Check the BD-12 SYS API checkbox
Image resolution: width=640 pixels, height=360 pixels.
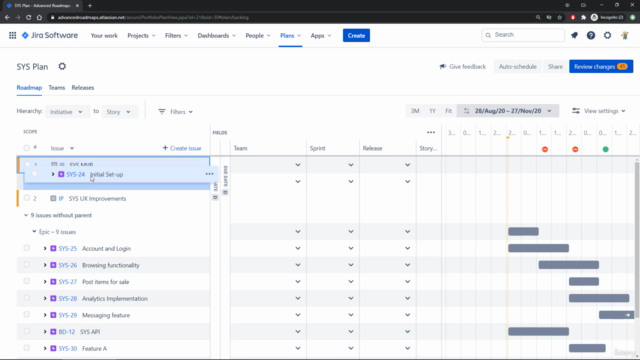(27, 331)
